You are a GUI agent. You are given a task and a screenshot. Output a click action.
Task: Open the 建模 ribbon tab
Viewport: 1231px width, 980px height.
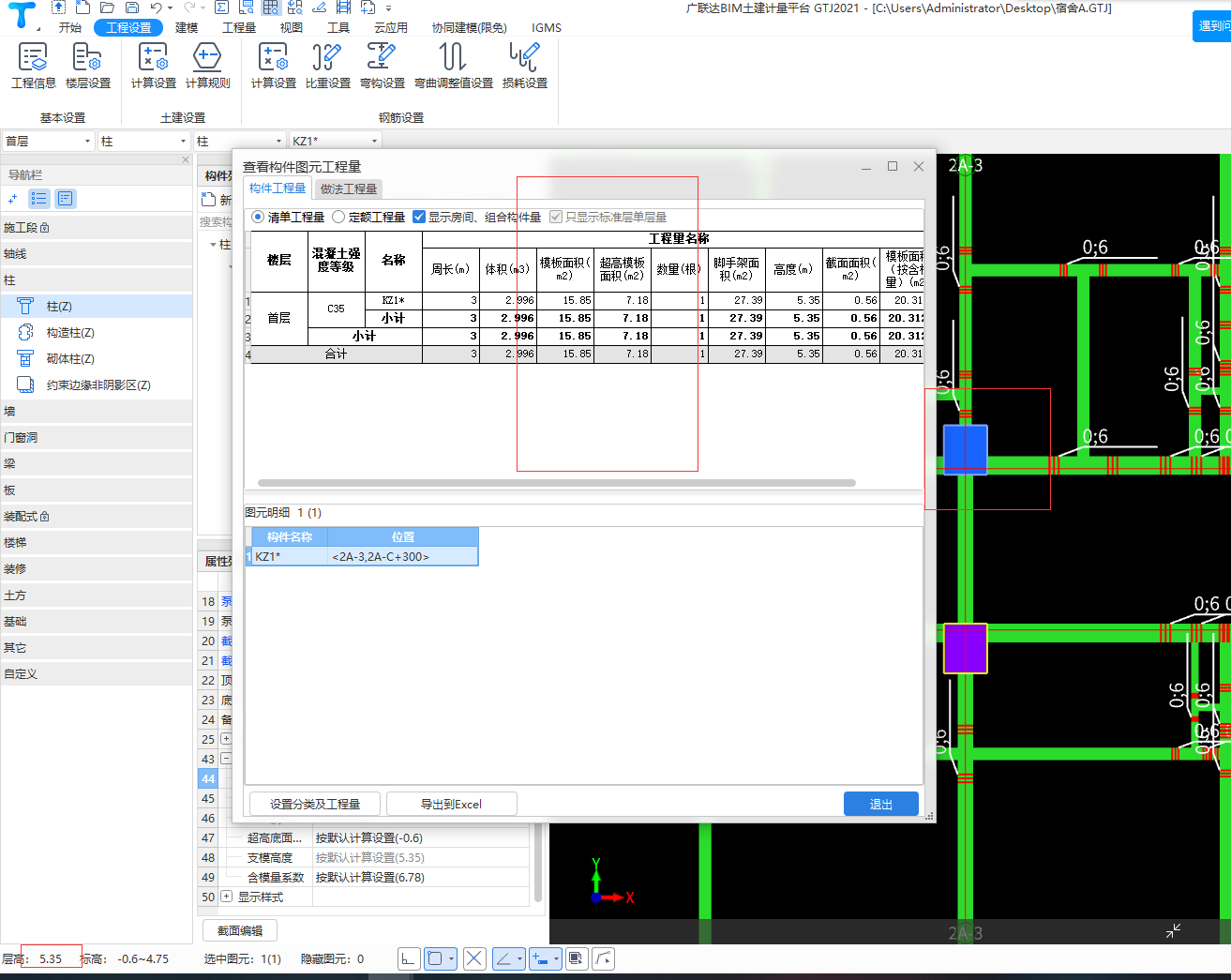pos(187,27)
